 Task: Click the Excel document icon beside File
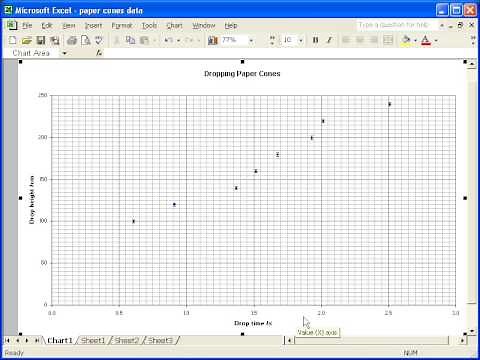coord(12,25)
